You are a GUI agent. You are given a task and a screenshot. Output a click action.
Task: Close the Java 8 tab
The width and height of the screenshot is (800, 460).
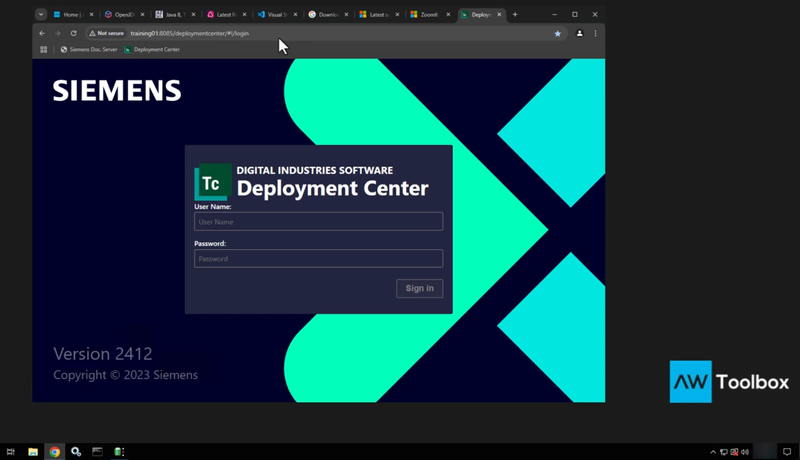(x=193, y=15)
